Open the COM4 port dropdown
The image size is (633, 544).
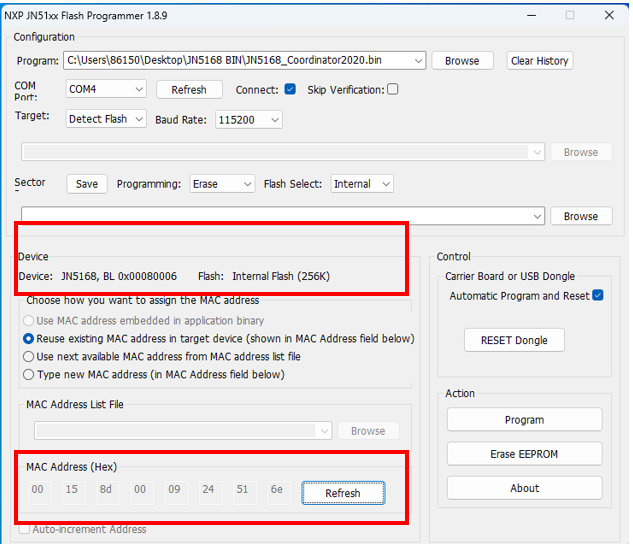(x=106, y=89)
